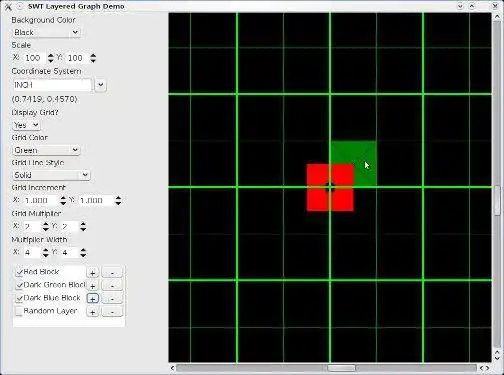Decrease Grid Multiplier Y value
The height and width of the screenshot is (375, 504).
click(83, 229)
